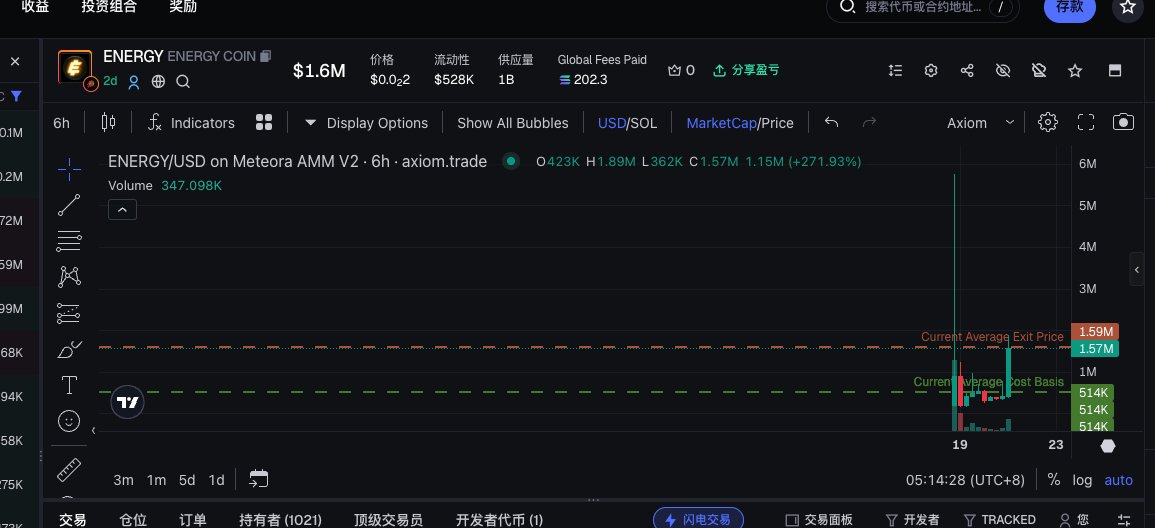Screen dimensions: 1155x528
Task: Click the top-right star bookmark button
Action: 1128,7
